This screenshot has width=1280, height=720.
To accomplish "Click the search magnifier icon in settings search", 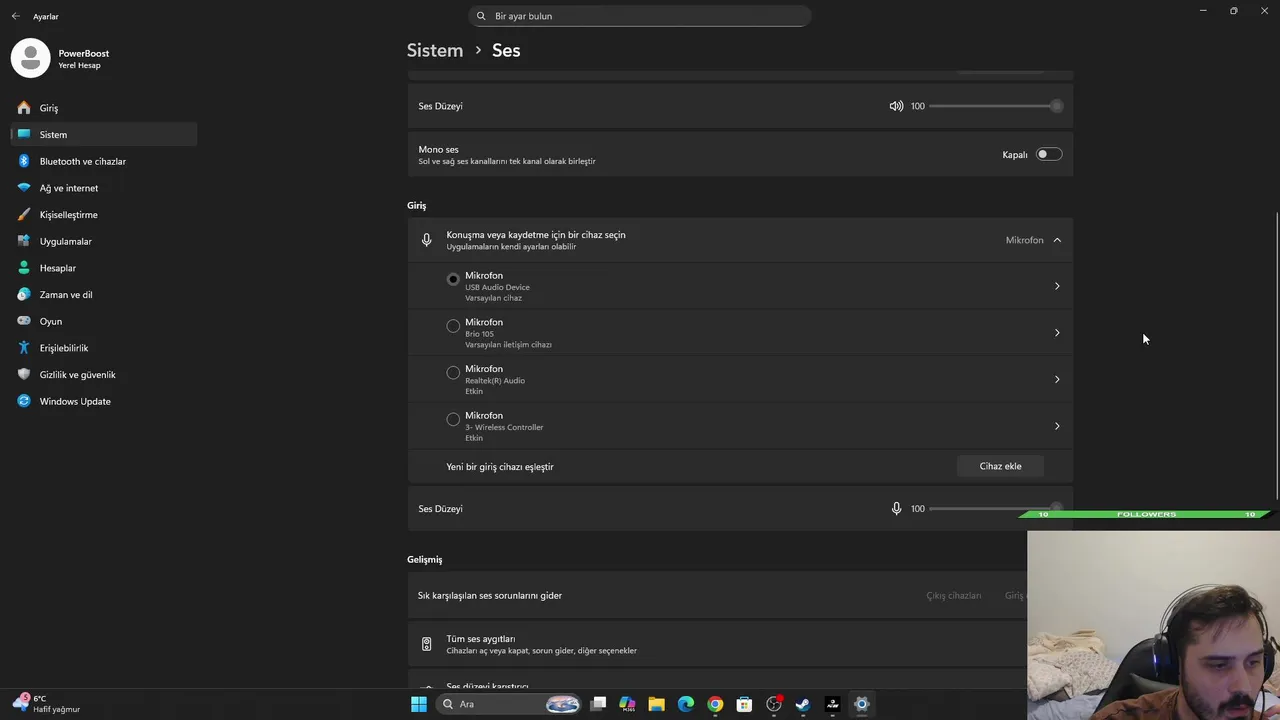I will click(481, 16).
